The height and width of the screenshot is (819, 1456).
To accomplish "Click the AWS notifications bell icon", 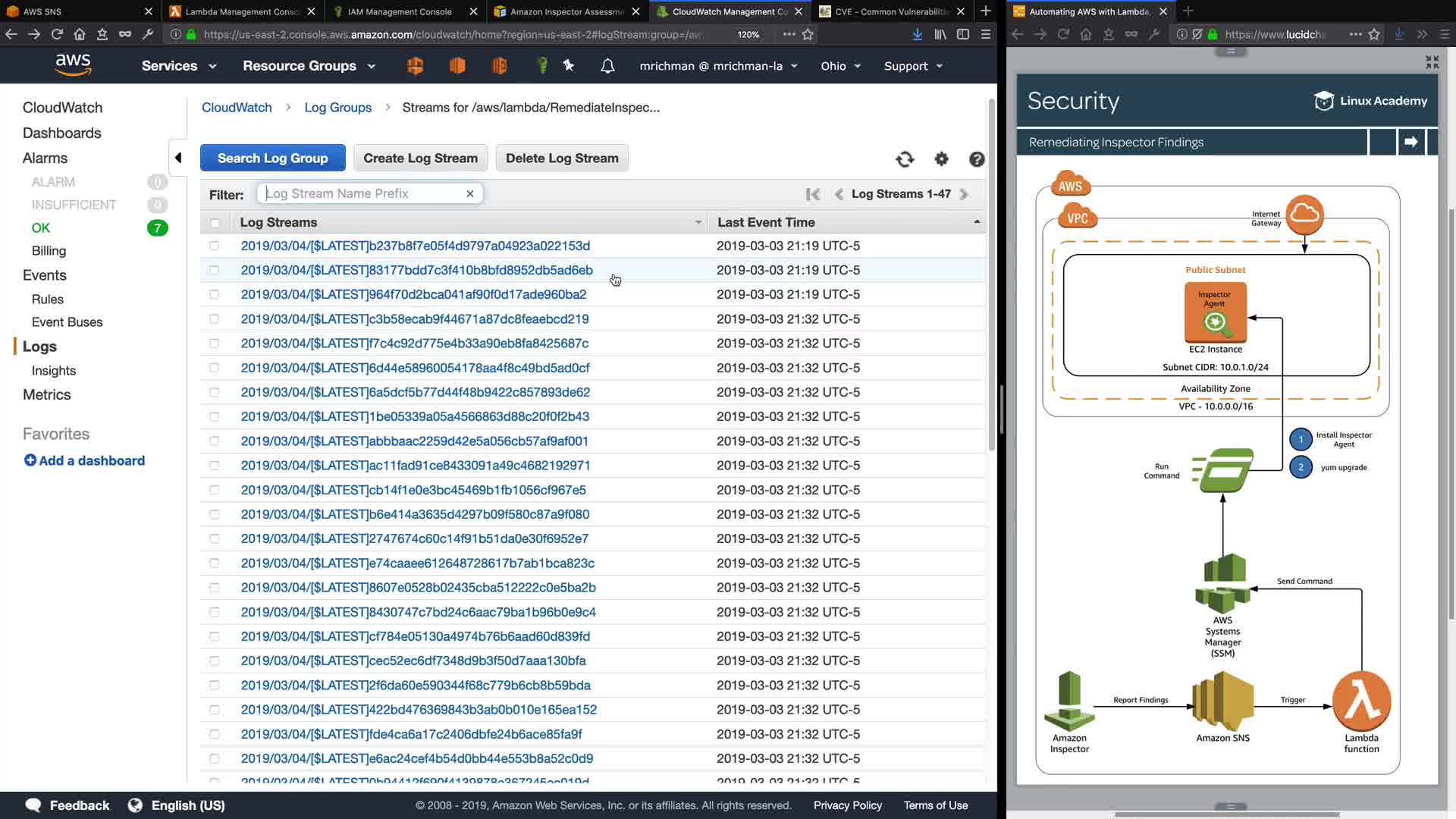I will 607,66.
